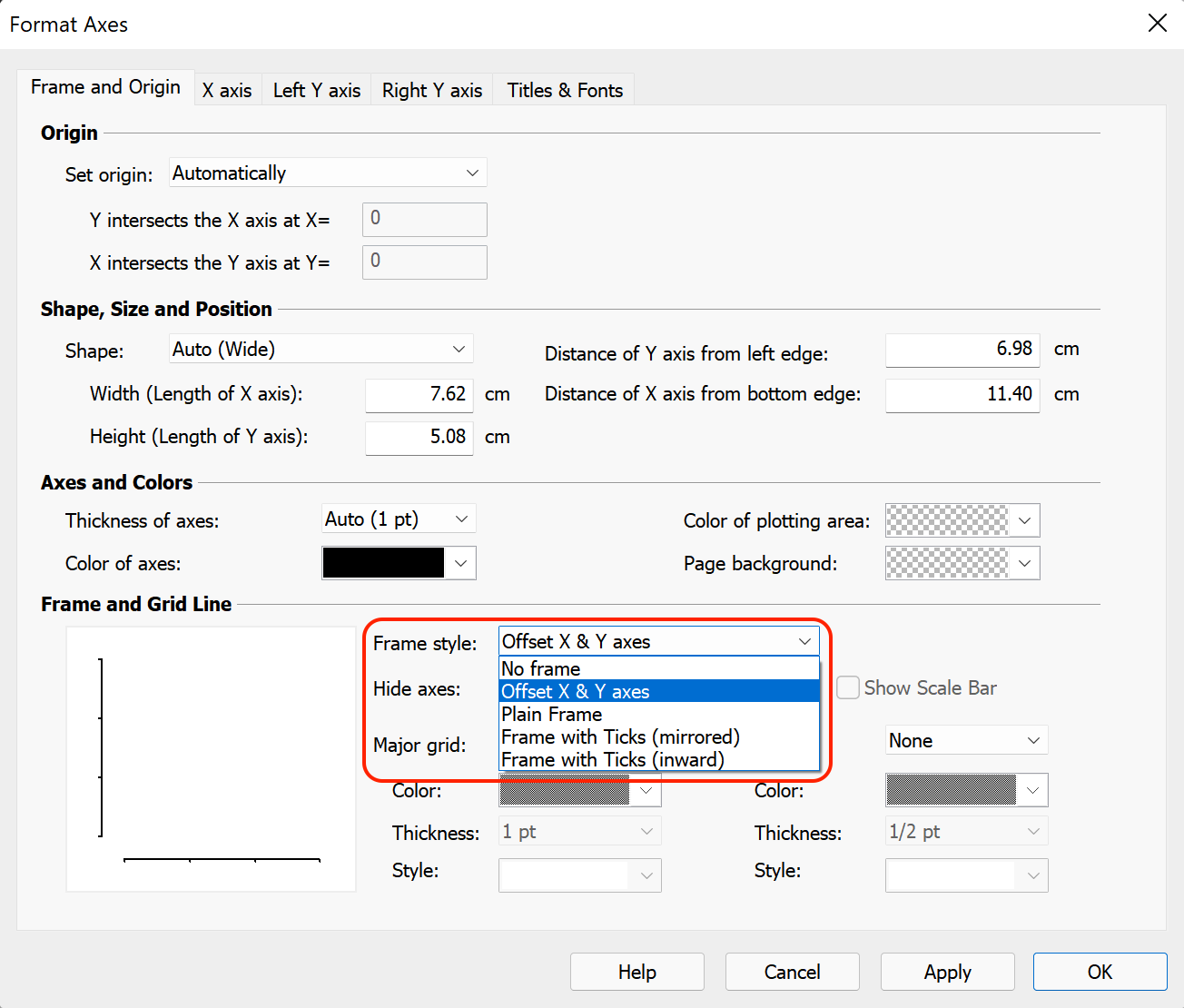The width and height of the screenshot is (1184, 1008).
Task: Open the "Page background" color swatch
Action: [962, 563]
